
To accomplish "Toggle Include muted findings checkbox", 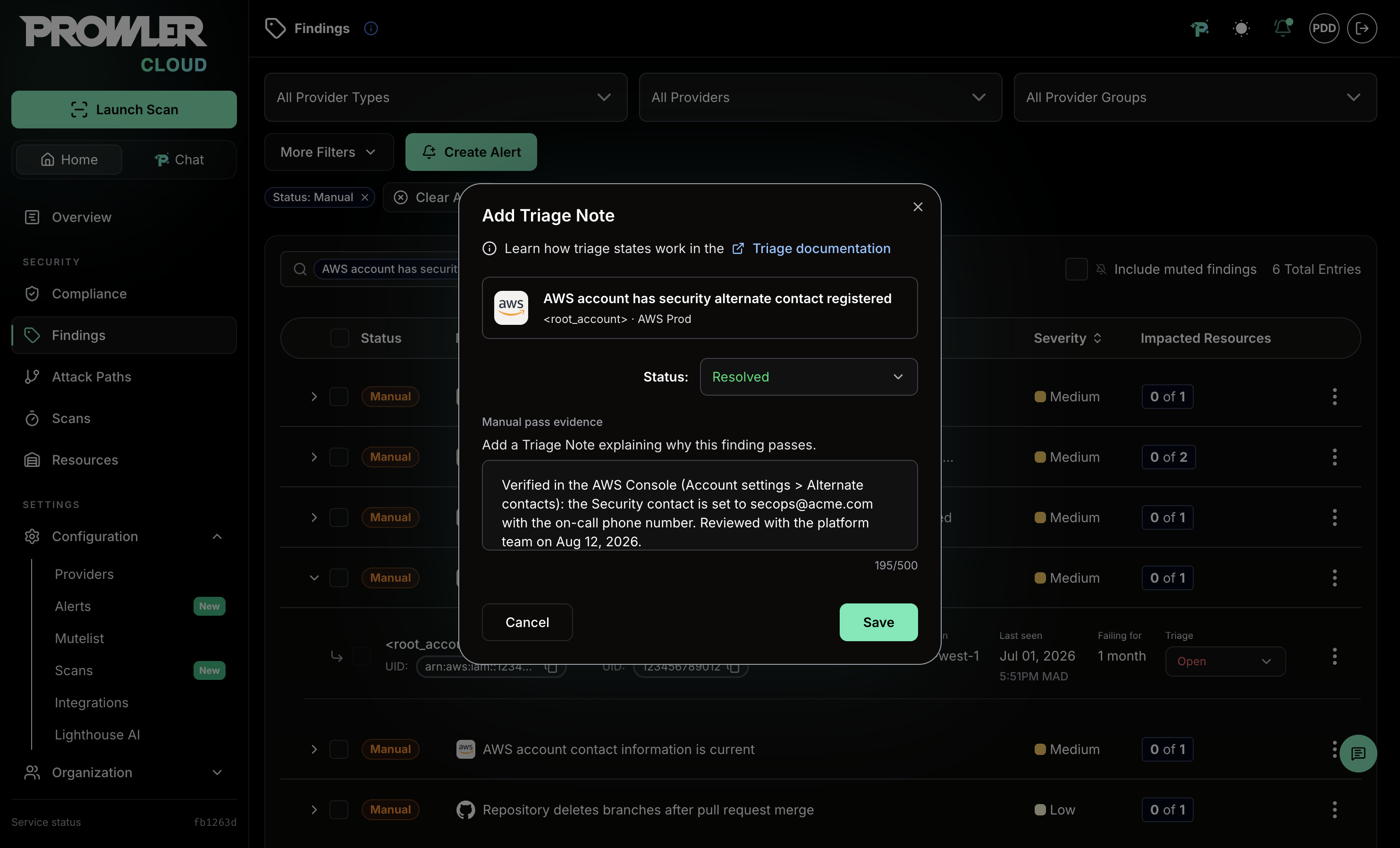I will (1076, 270).
